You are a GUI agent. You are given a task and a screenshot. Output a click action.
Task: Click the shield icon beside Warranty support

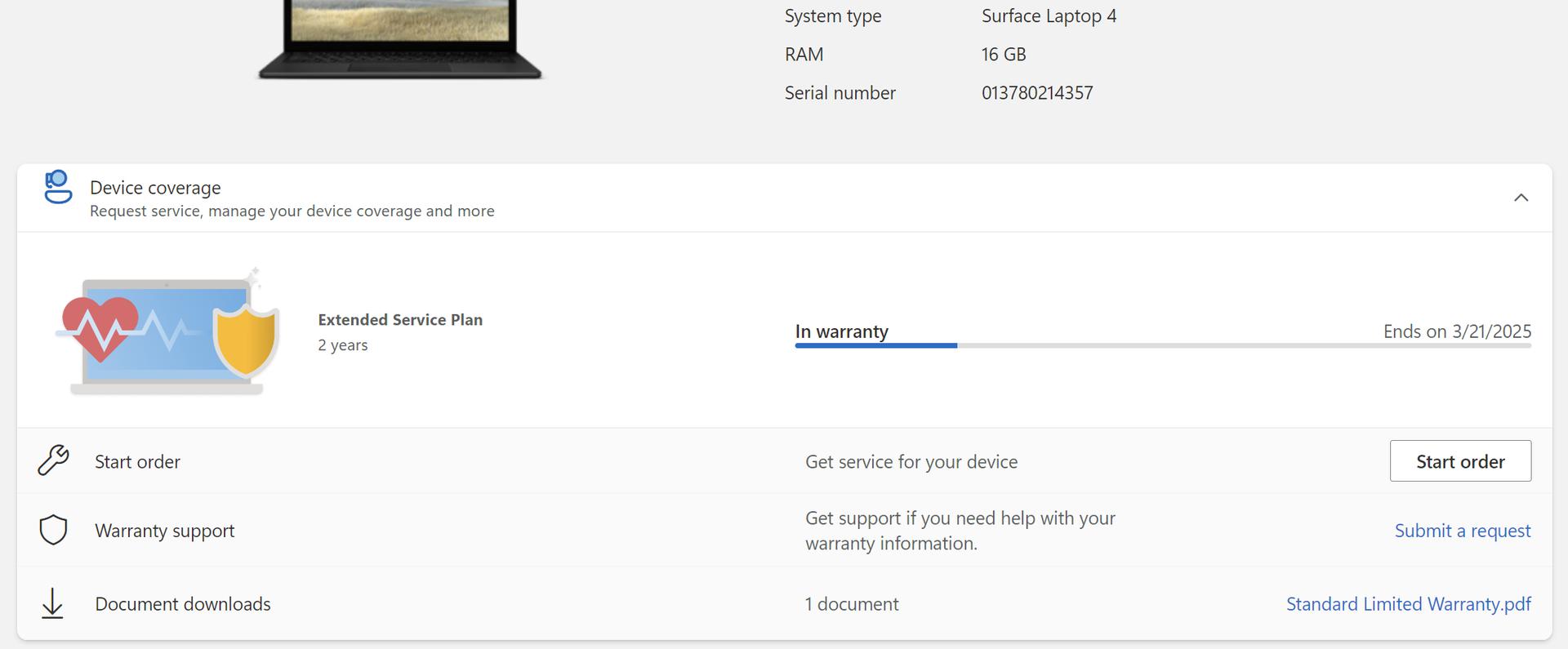(53, 530)
